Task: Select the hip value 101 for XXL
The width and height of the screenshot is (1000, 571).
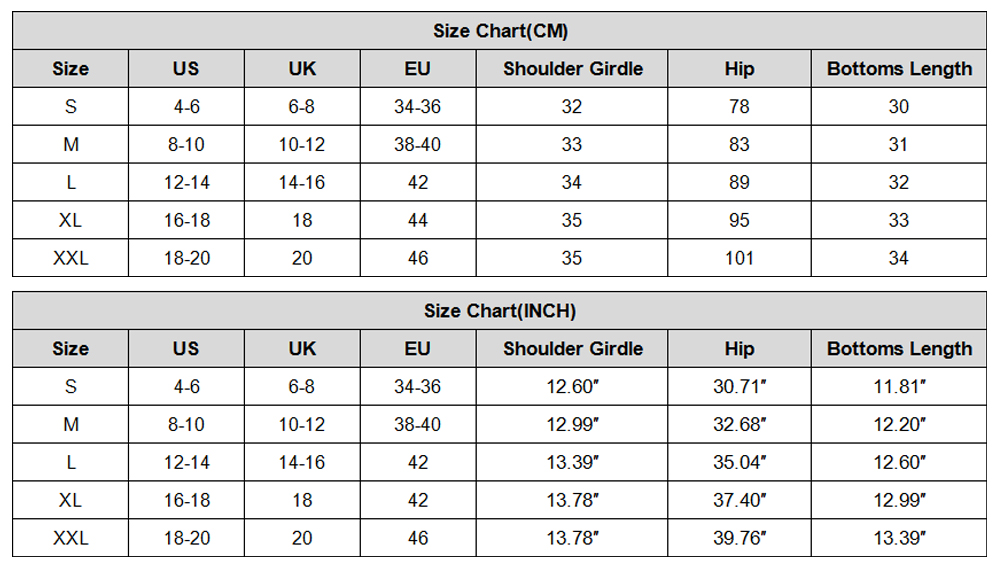Action: [739, 258]
